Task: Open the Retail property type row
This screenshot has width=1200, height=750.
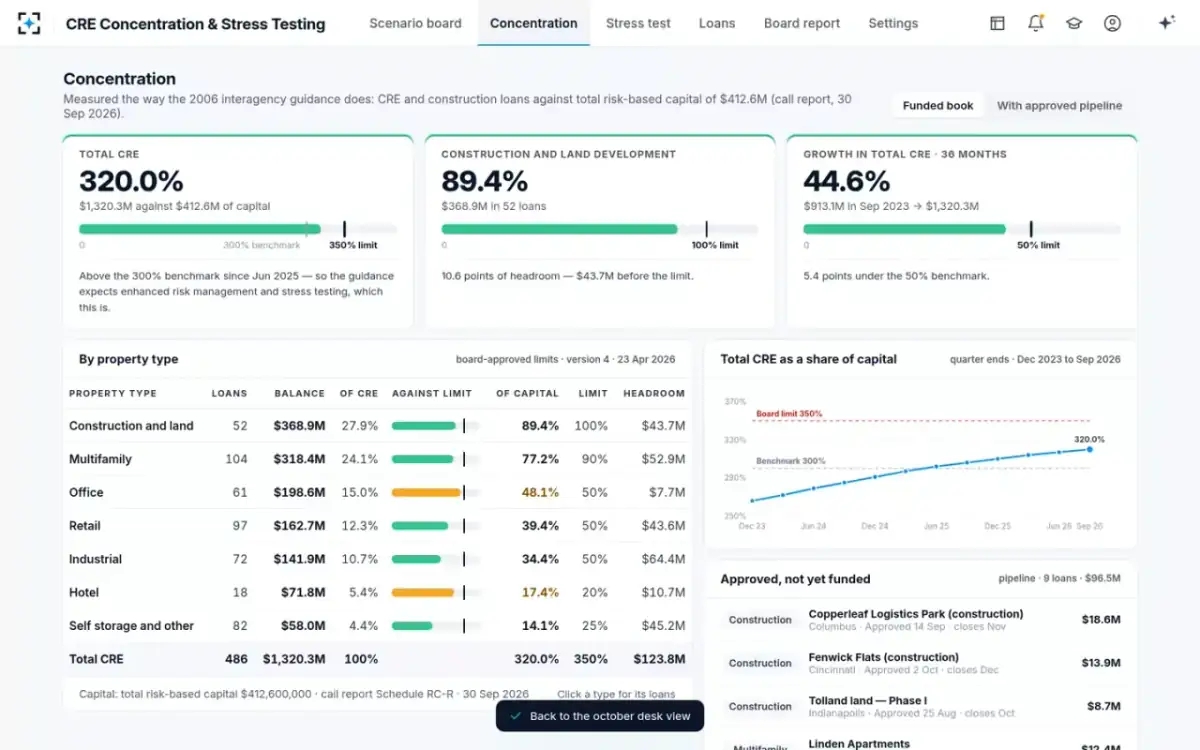Action: tap(377, 526)
